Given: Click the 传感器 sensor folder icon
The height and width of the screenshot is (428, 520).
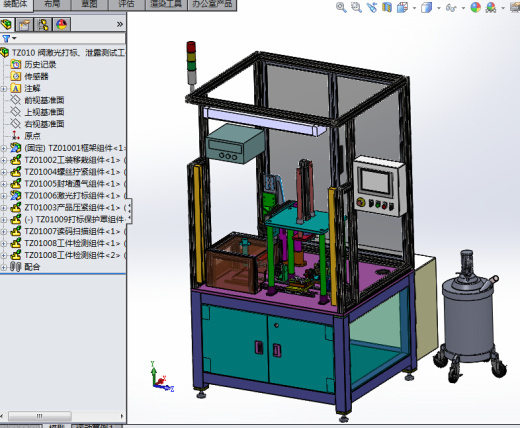Looking at the screenshot, I should point(15,76).
